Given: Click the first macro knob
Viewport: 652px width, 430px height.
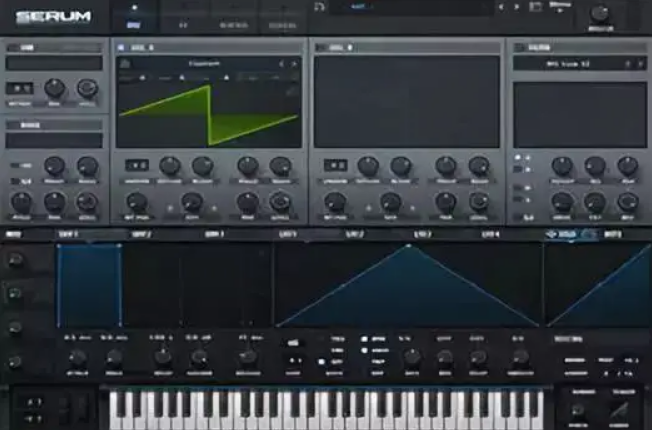Looking at the screenshot, I should pyautogui.click(x=15, y=260).
